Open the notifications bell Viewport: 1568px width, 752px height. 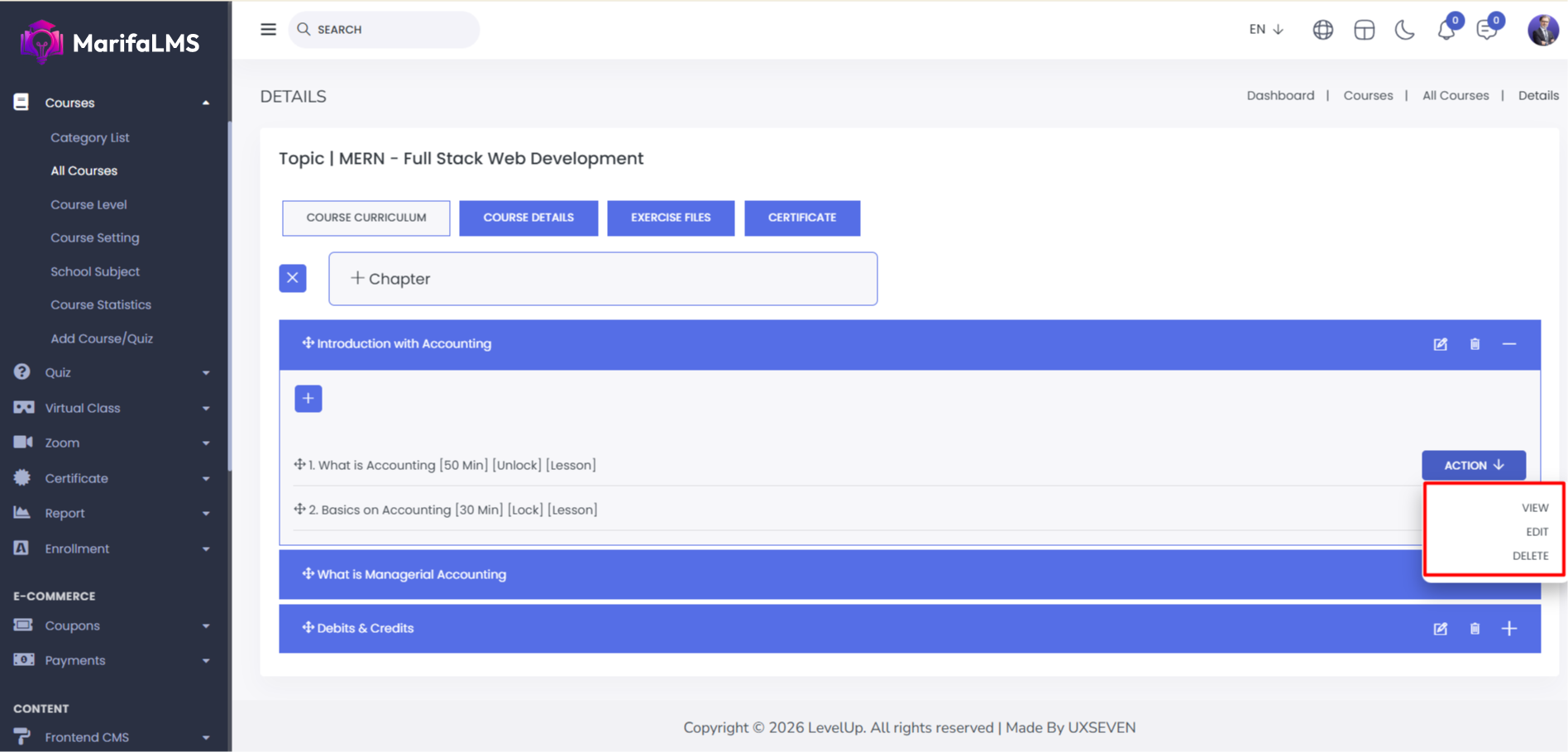click(x=1446, y=31)
